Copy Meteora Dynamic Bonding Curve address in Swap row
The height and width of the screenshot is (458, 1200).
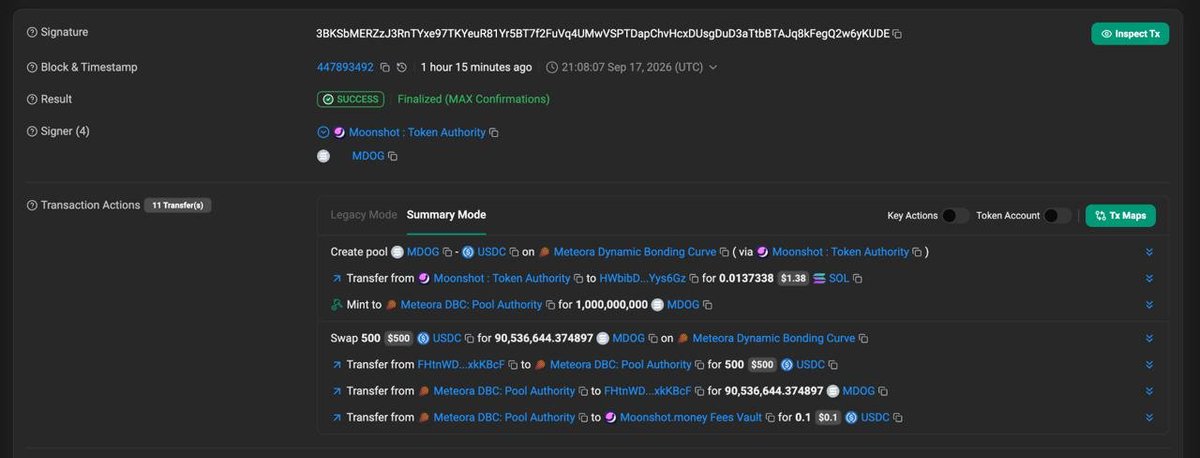click(x=863, y=338)
